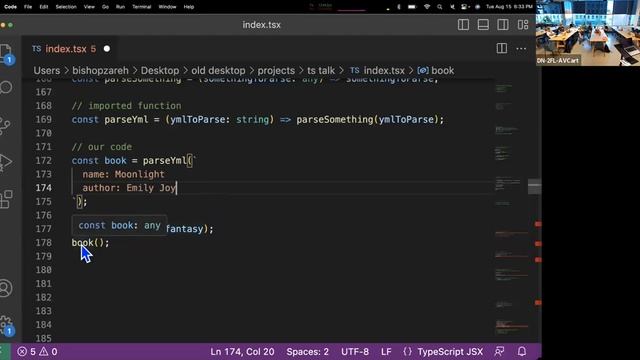This screenshot has height=360, width=640.
Task: Open the Edit menu
Action: click(44, 7)
